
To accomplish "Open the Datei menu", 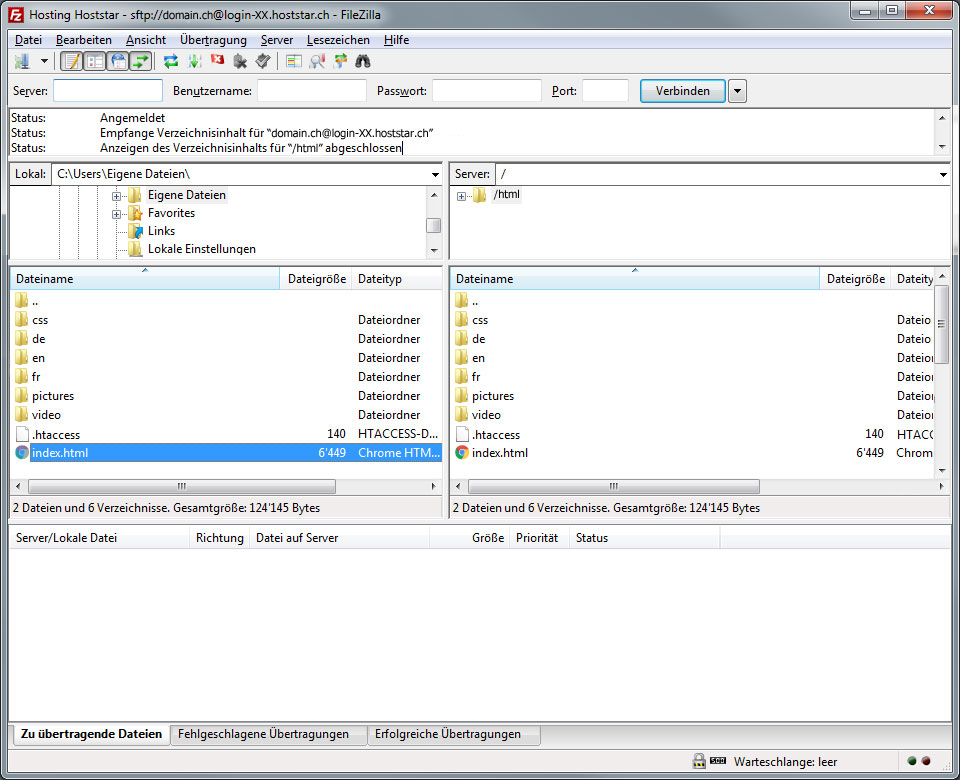I will (x=28, y=40).
